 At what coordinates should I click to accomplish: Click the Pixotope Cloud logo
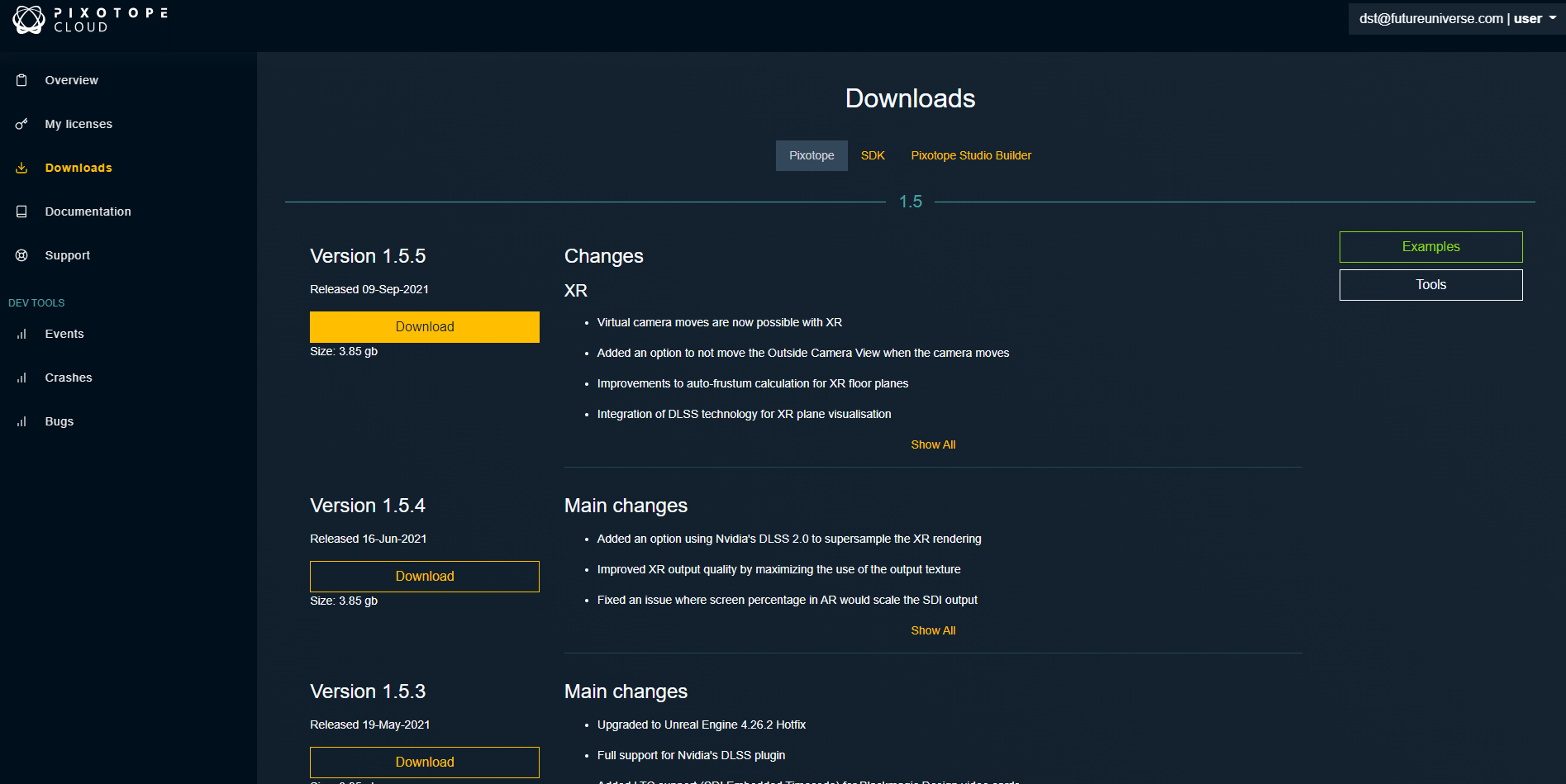(90, 20)
